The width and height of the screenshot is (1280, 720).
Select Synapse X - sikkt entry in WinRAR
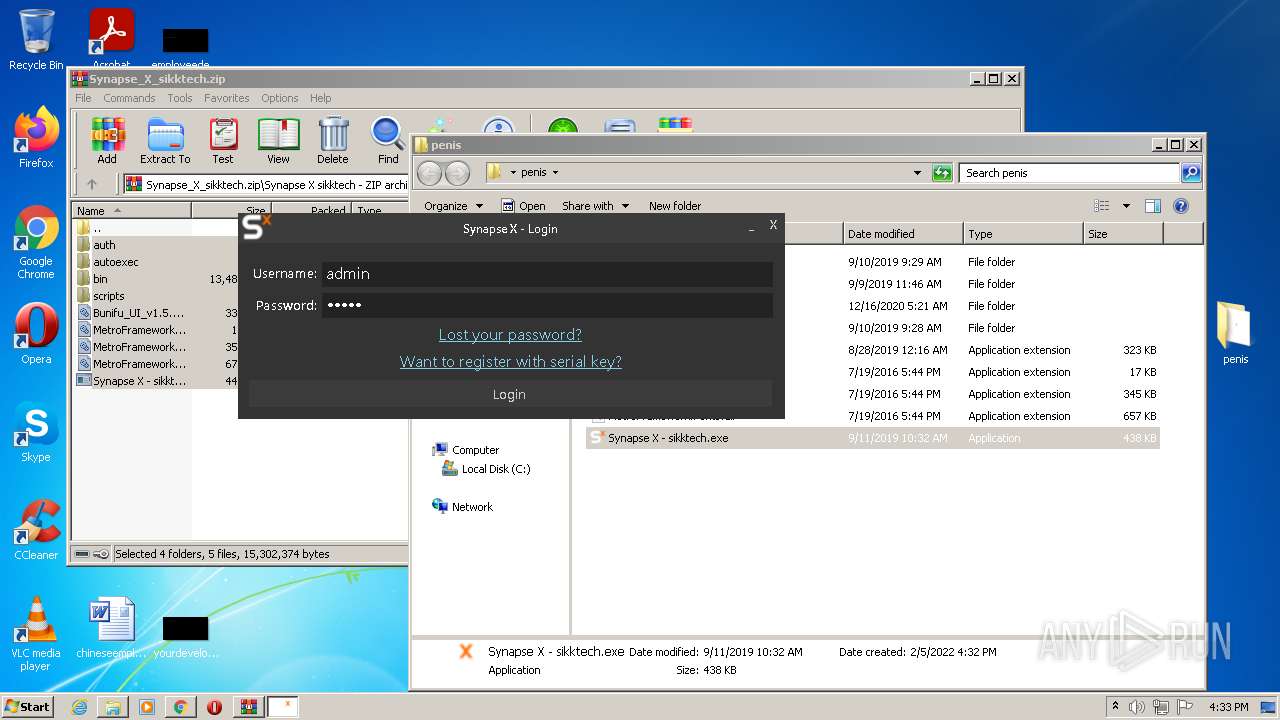(x=138, y=381)
